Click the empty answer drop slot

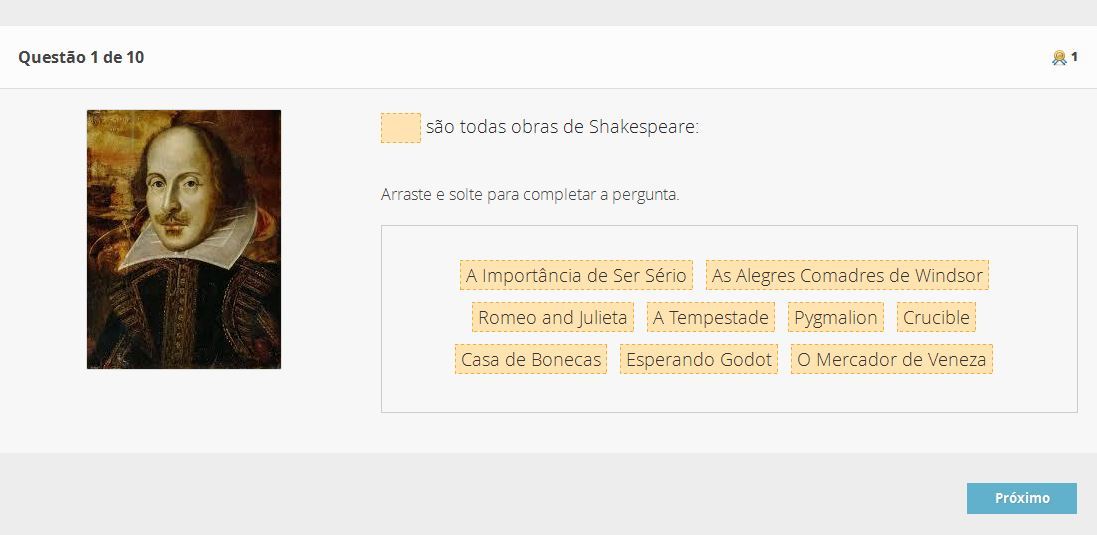tap(400, 128)
